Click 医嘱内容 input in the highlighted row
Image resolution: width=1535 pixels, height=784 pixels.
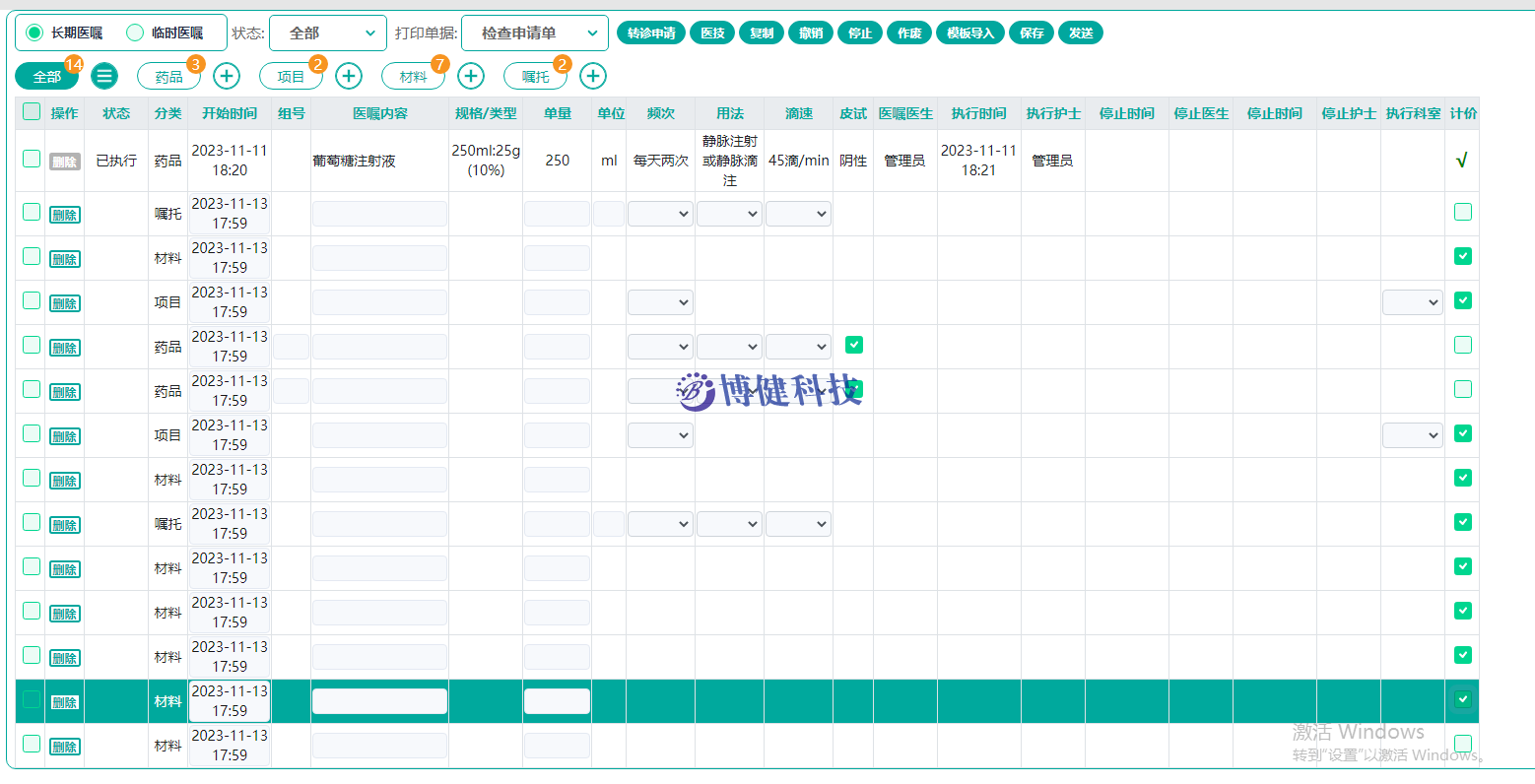tap(379, 701)
